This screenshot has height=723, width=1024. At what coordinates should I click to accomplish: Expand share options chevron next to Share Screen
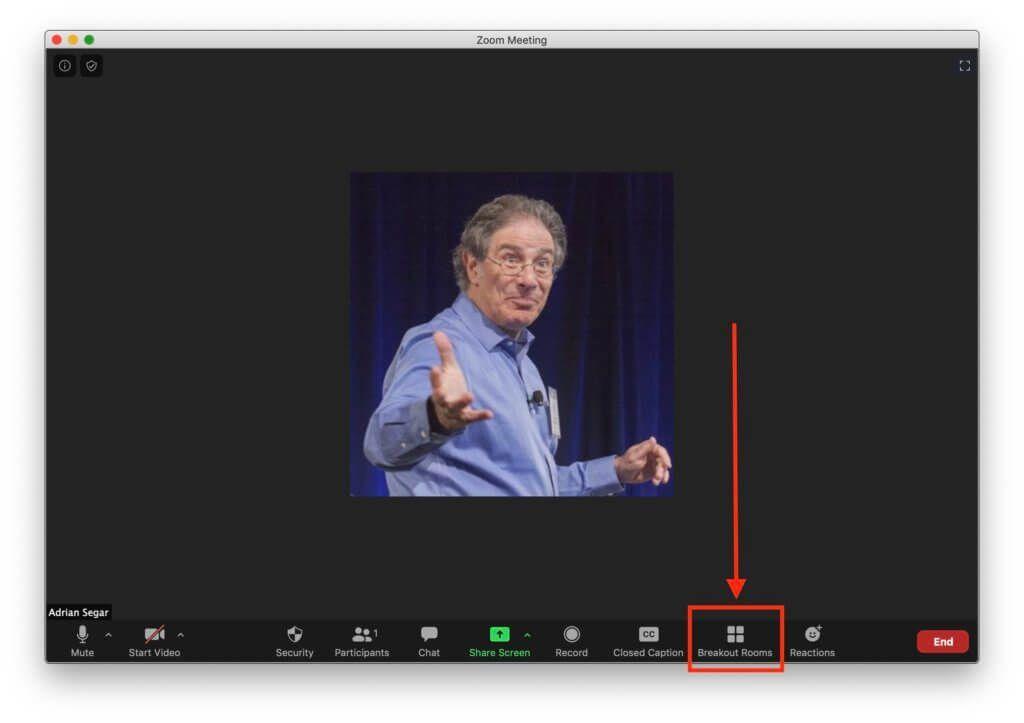(x=528, y=634)
